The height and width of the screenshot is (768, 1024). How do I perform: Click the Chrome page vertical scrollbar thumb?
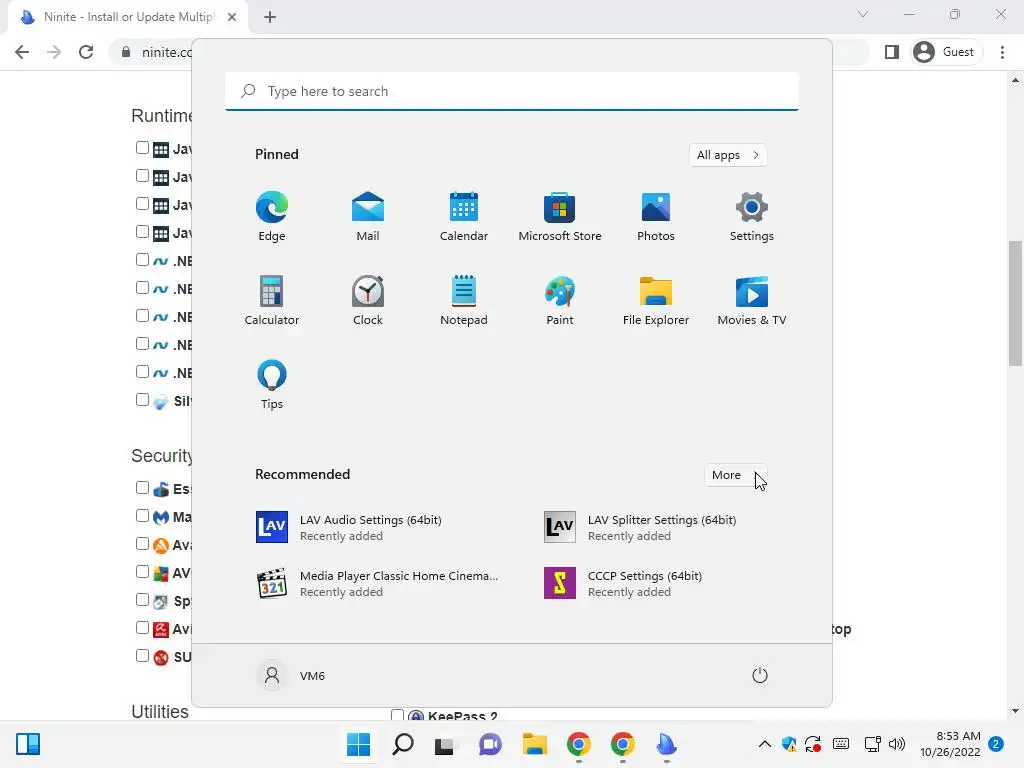coord(1015,304)
